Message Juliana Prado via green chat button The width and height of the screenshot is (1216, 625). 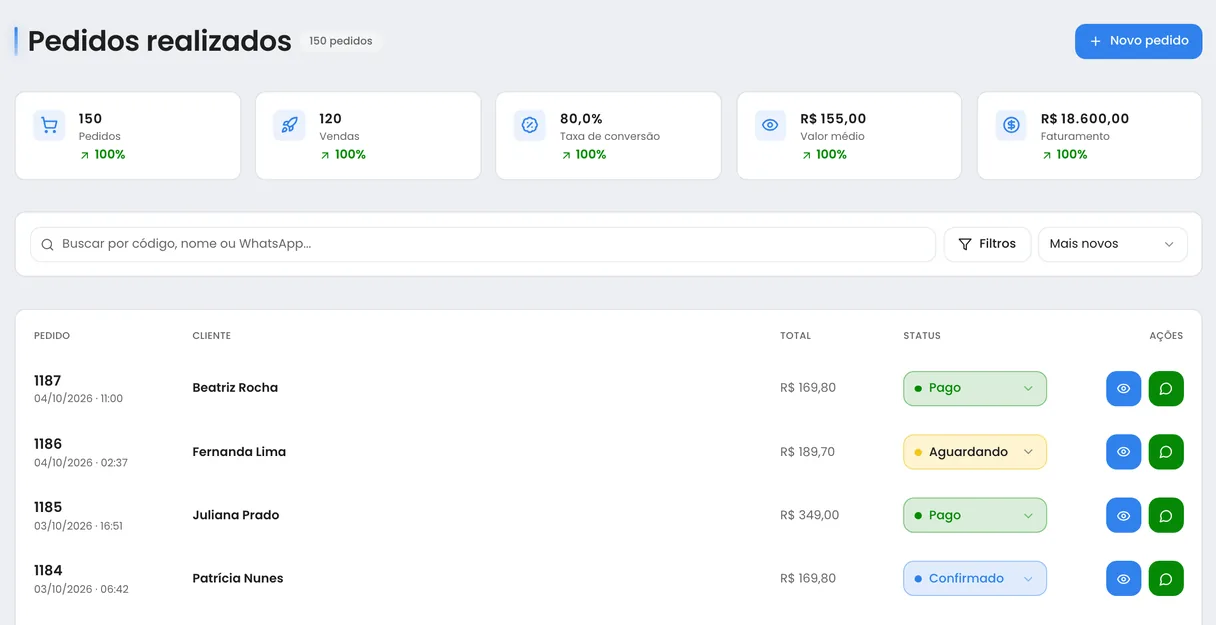click(x=1166, y=516)
